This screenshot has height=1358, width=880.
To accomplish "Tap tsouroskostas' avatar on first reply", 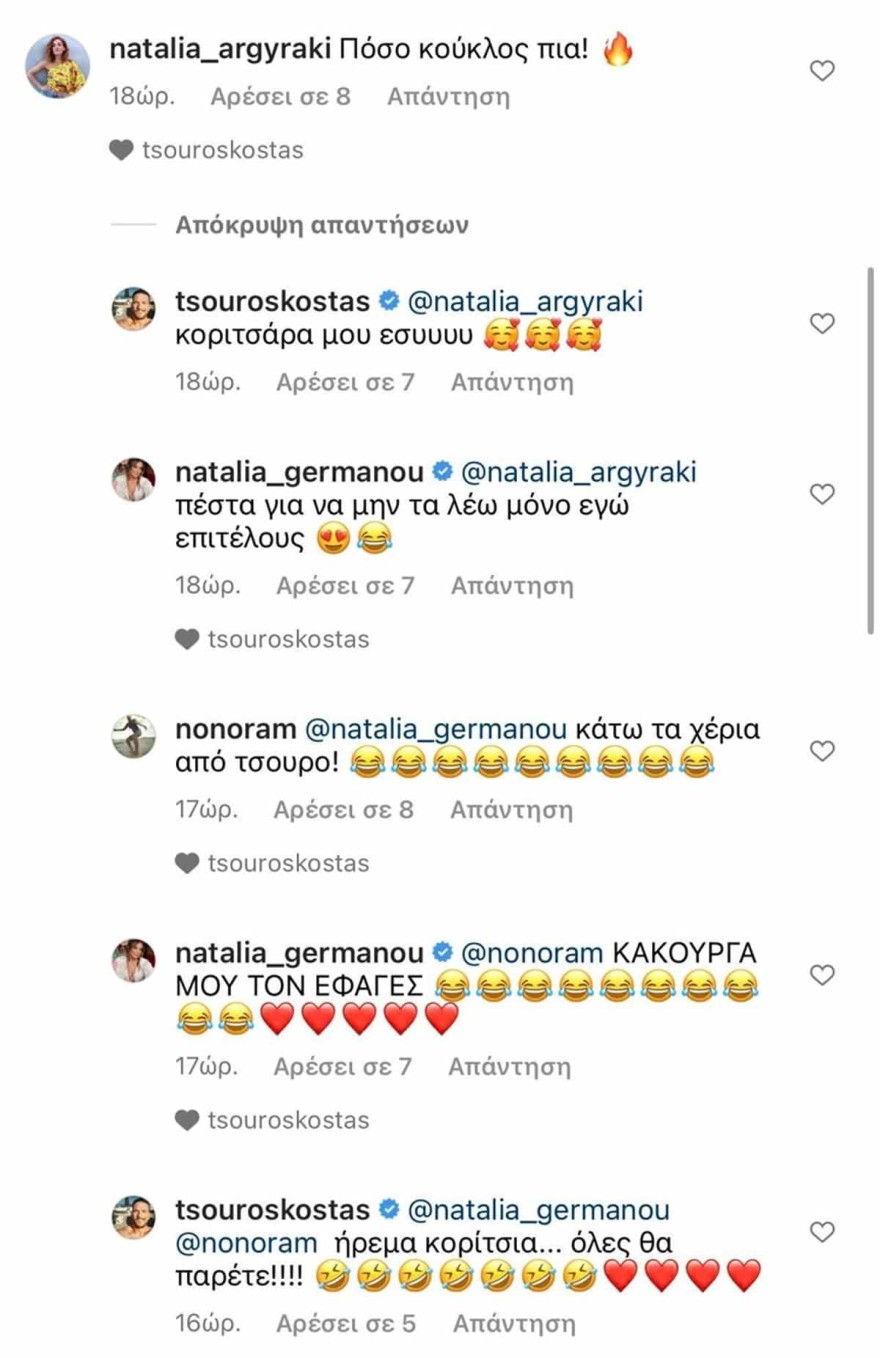I will [x=132, y=309].
